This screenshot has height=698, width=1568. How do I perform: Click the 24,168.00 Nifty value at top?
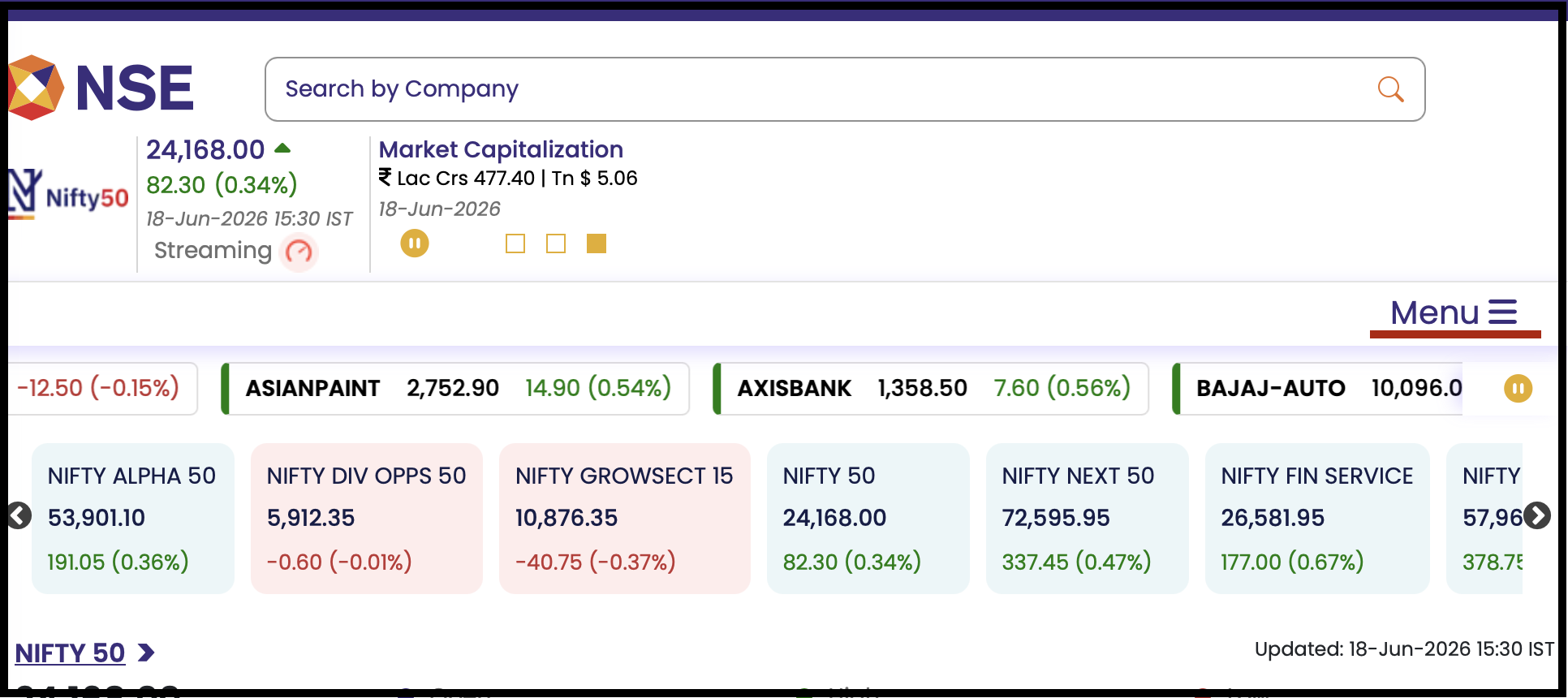pyautogui.click(x=205, y=150)
